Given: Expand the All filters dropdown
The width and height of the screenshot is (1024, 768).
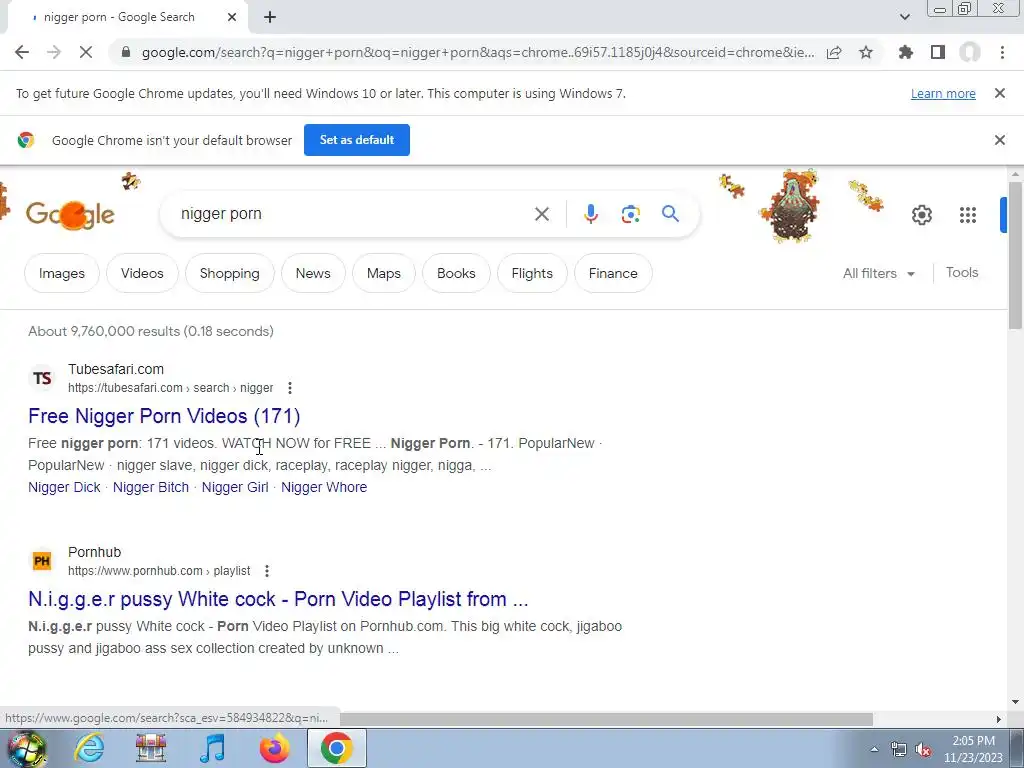Looking at the screenshot, I should (878, 273).
